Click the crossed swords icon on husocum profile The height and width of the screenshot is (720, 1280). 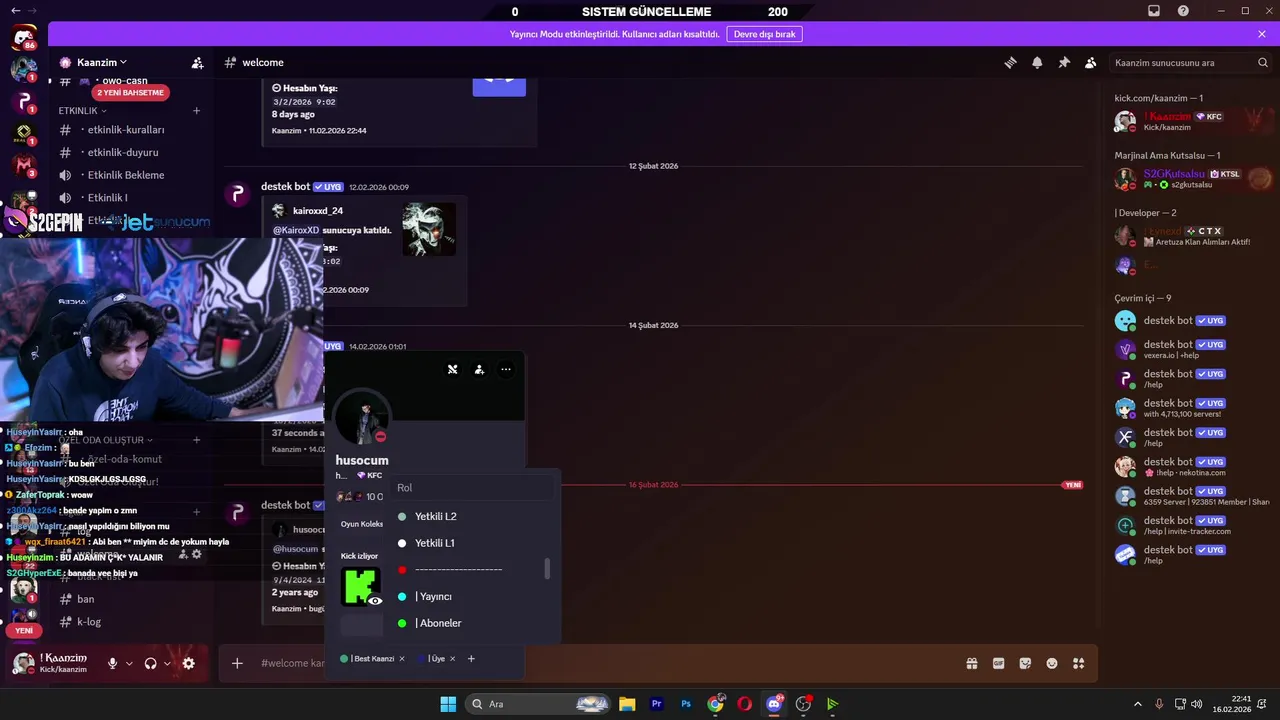452,369
